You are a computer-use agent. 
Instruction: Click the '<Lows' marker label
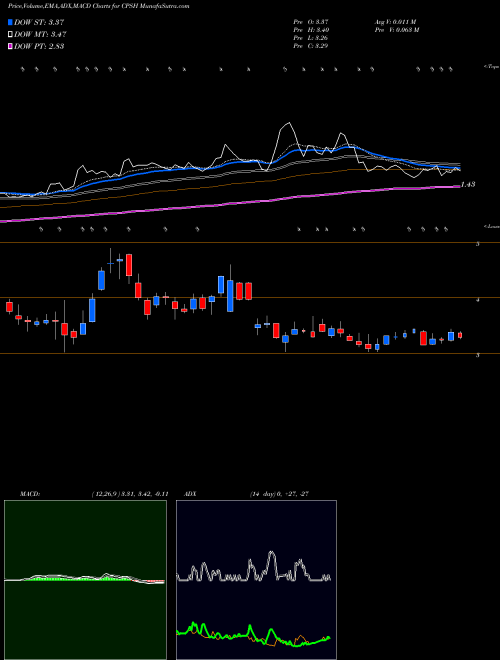pyautogui.click(x=492, y=227)
